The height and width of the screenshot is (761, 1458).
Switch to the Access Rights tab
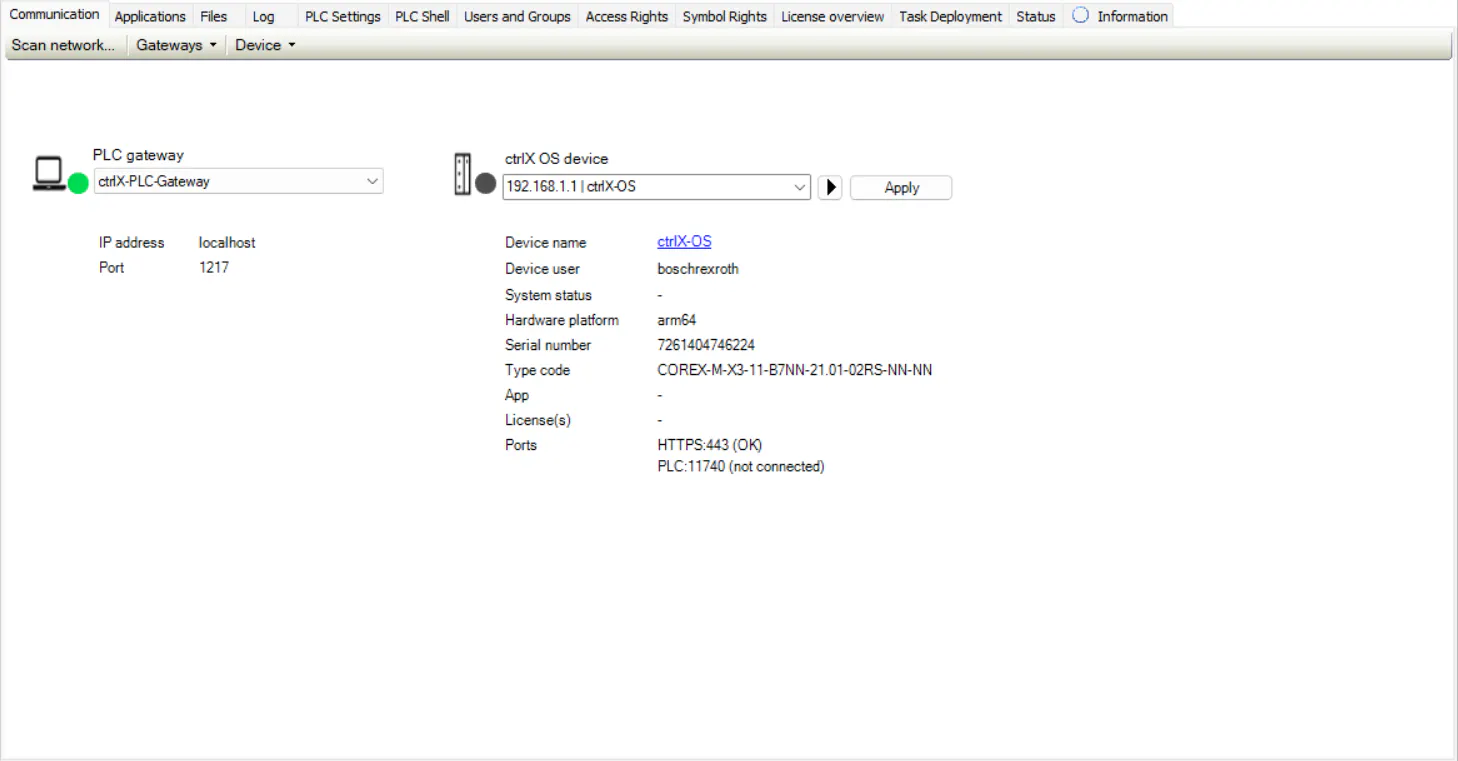click(x=627, y=16)
